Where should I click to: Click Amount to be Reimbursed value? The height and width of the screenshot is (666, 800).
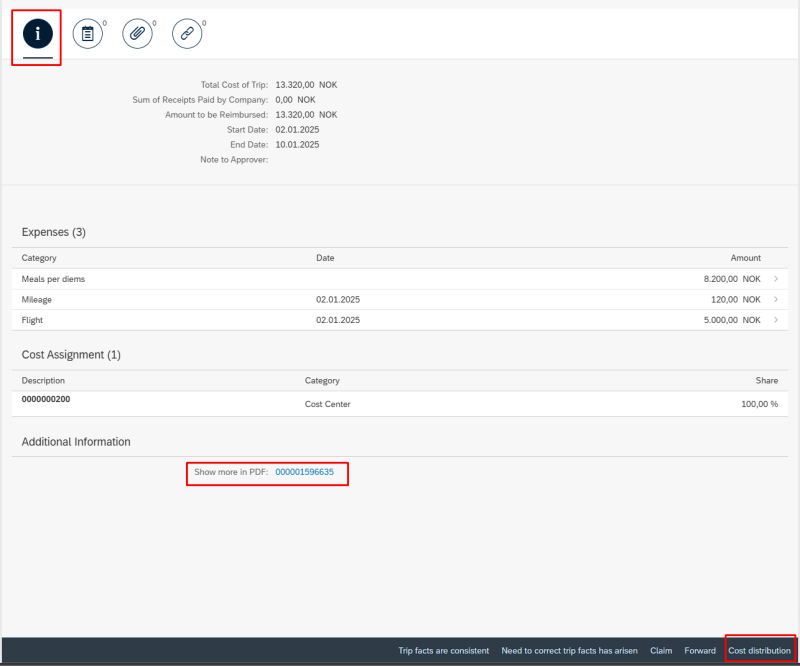click(306, 114)
